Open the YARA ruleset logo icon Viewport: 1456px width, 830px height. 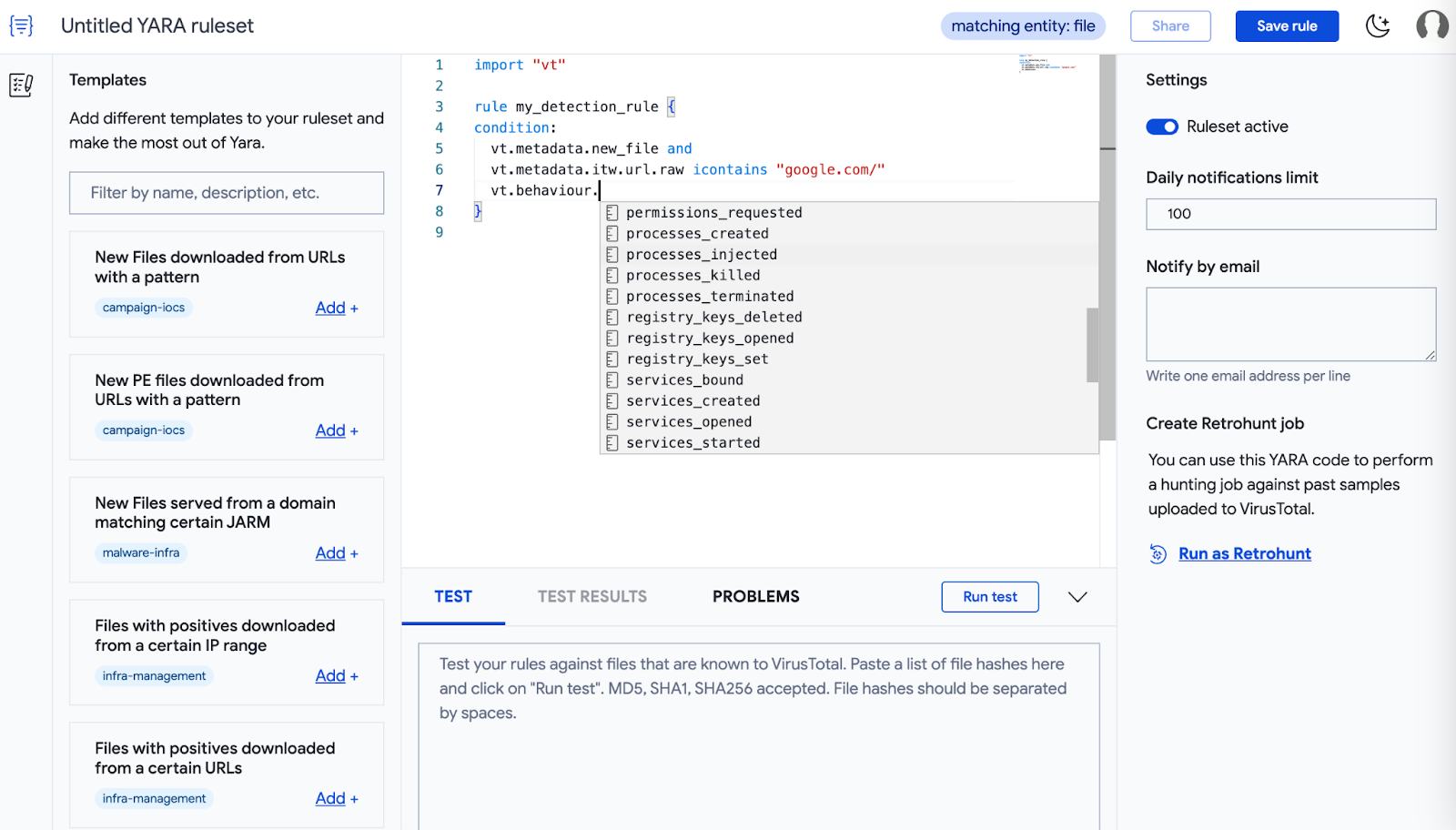(21, 25)
